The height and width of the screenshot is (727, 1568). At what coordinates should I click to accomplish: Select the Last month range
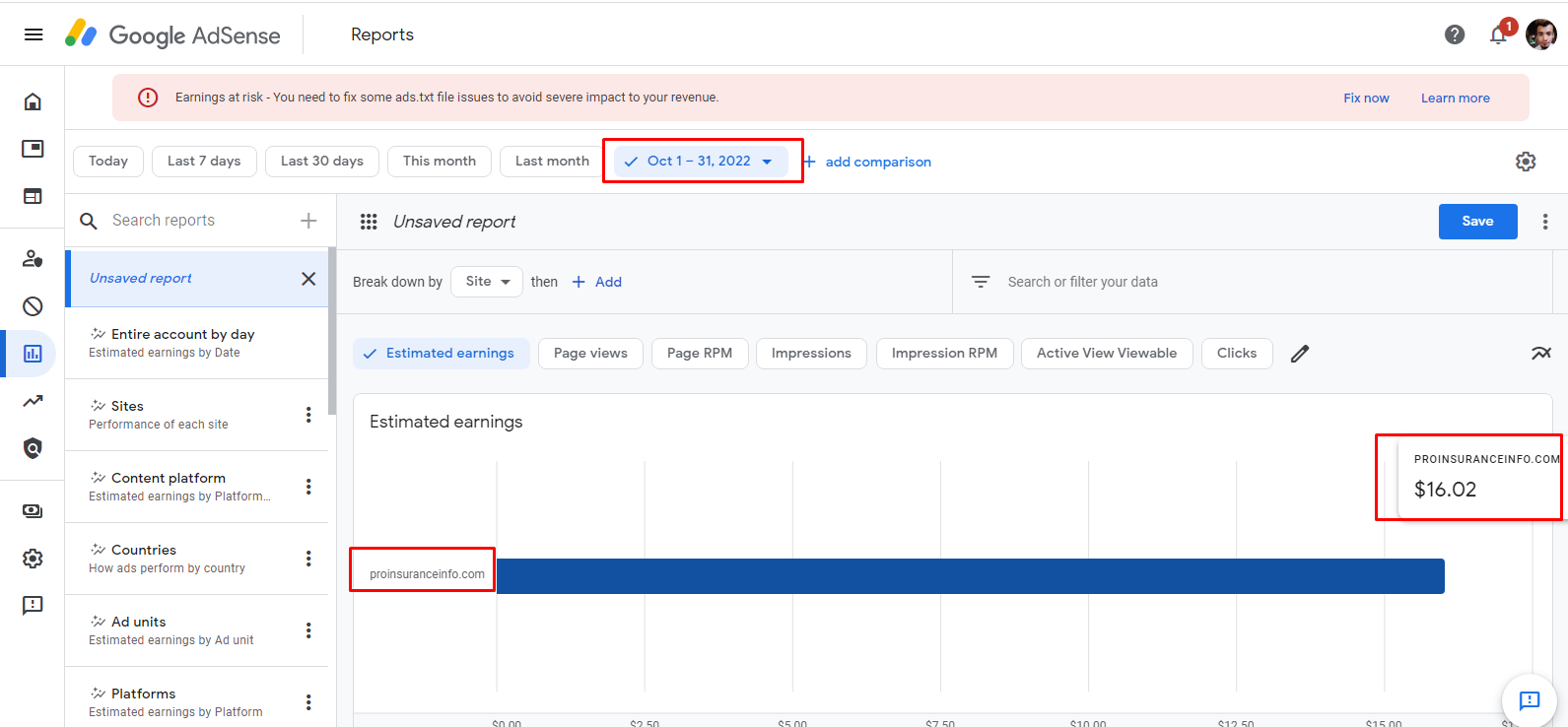pyautogui.click(x=552, y=162)
